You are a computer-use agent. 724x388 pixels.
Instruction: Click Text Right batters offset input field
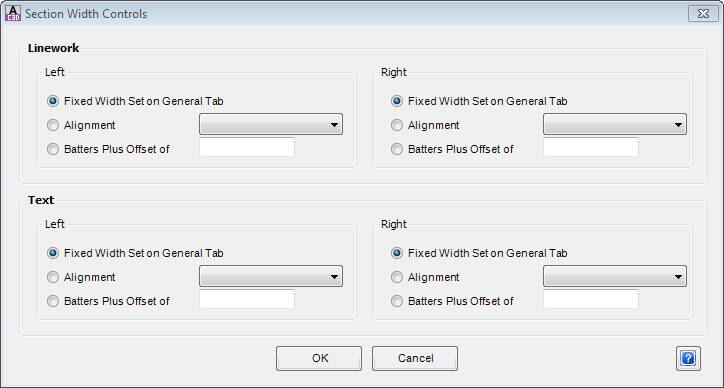(x=591, y=299)
